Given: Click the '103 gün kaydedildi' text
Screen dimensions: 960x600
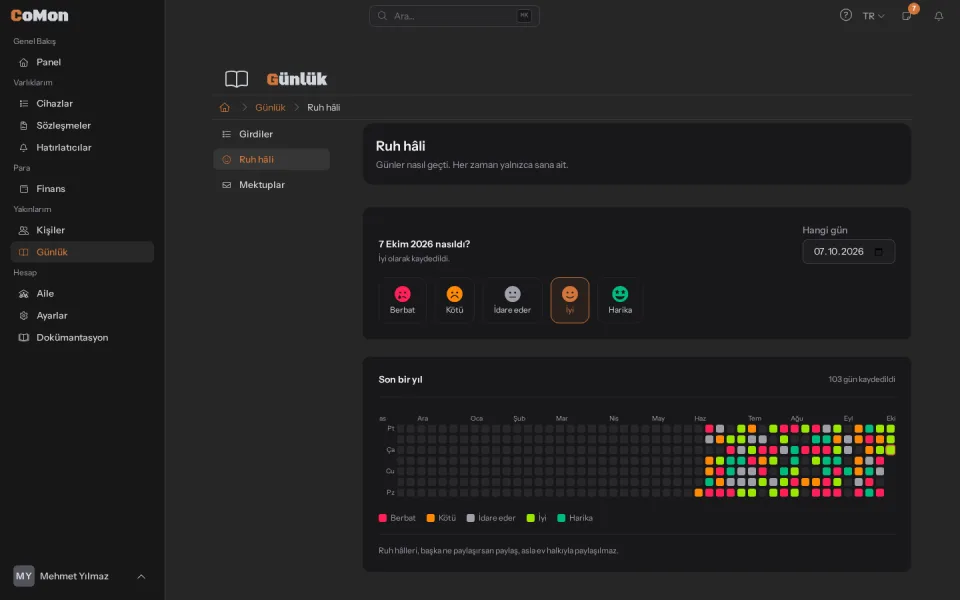Looking at the screenshot, I should pyautogui.click(x=861, y=380).
